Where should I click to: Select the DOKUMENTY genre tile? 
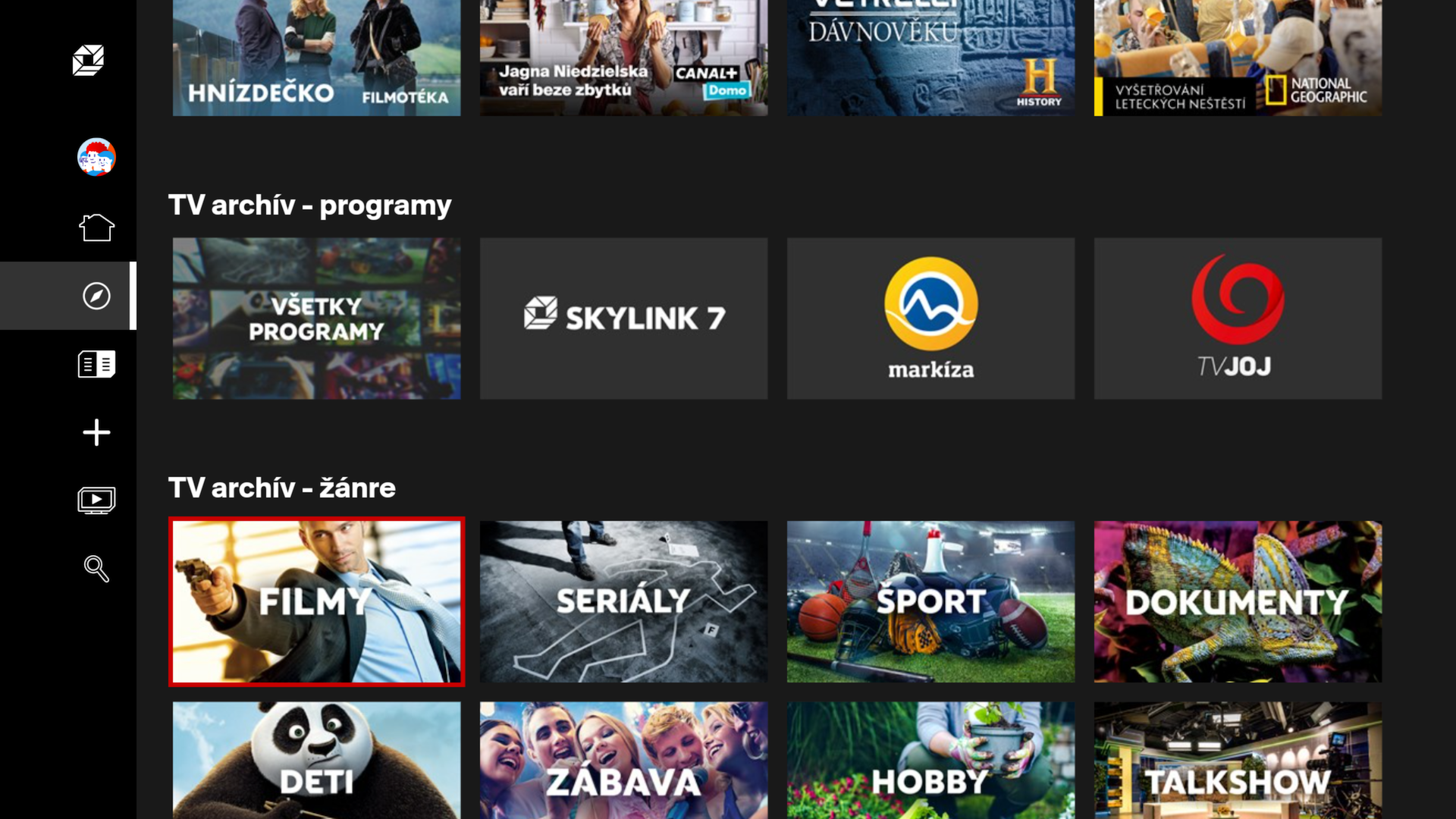tap(1237, 601)
